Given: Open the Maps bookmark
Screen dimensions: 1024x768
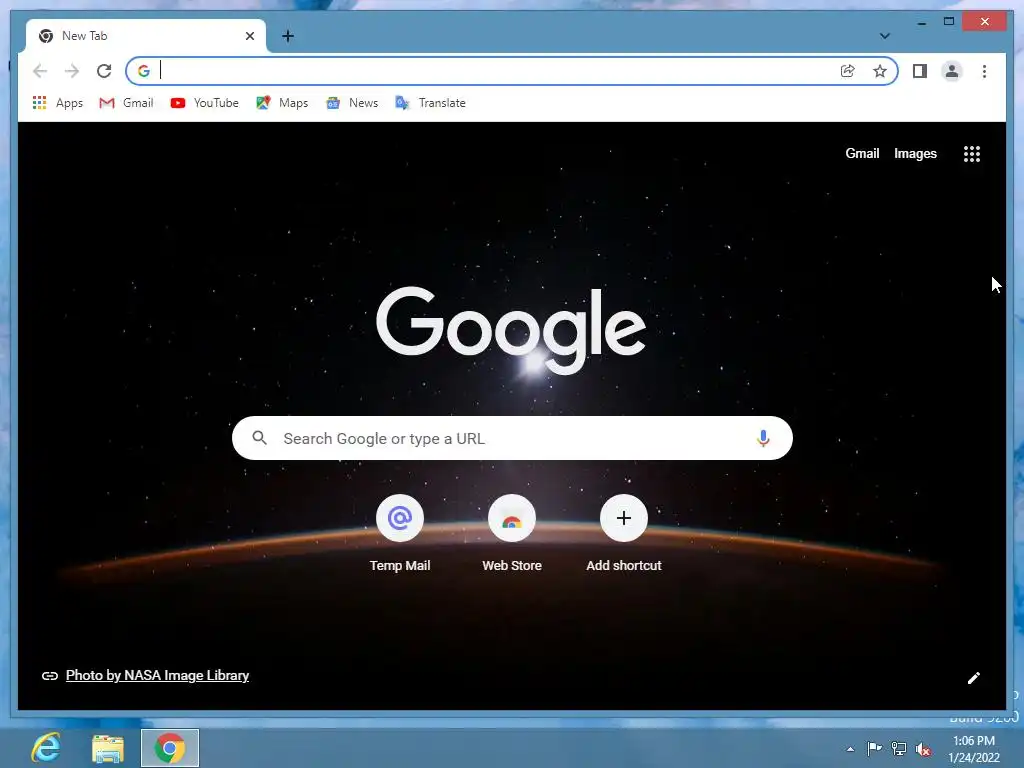Looking at the screenshot, I should click(x=282, y=103).
